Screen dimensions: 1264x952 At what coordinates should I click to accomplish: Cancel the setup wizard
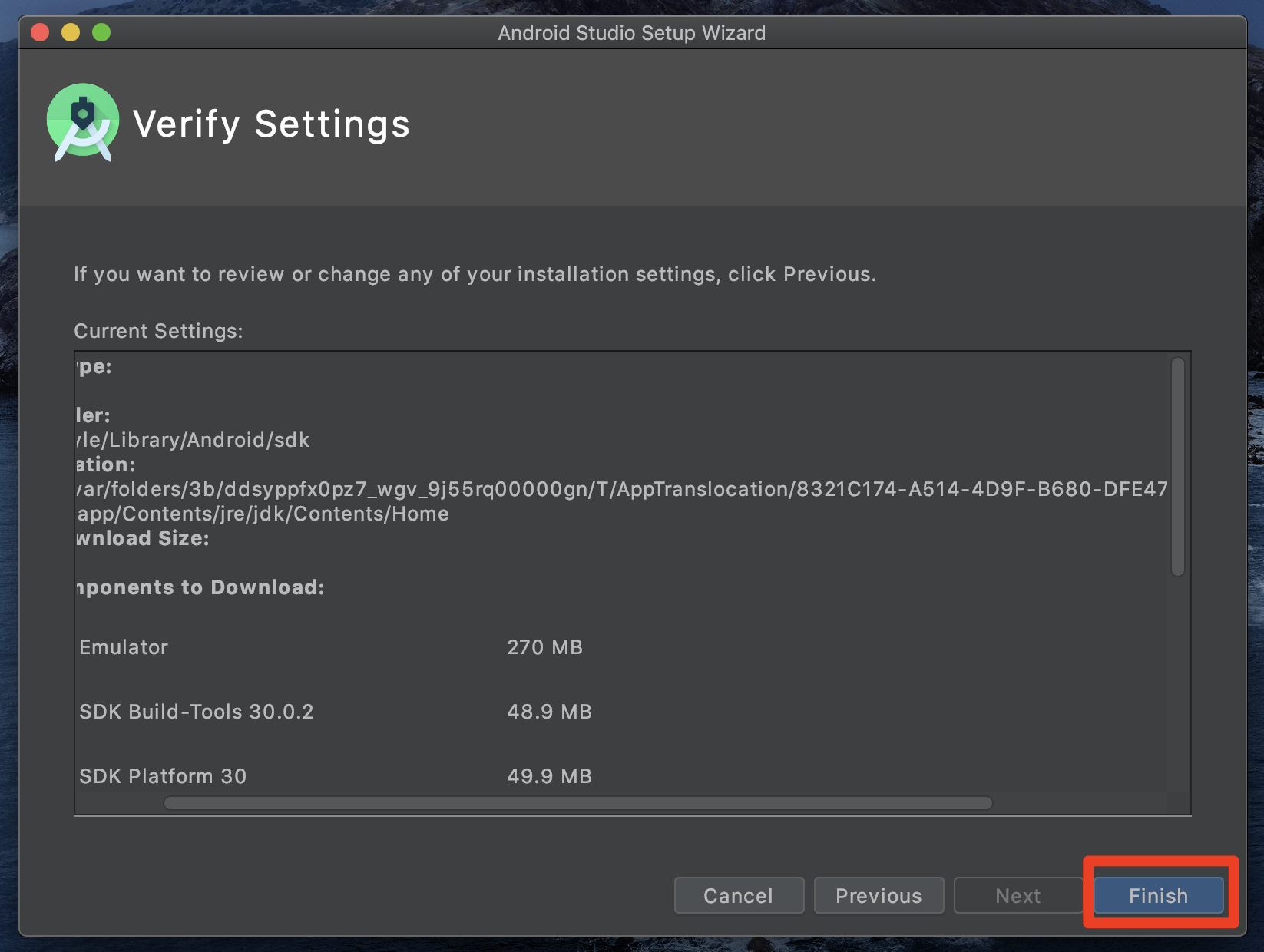pyautogui.click(x=739, y=895)
